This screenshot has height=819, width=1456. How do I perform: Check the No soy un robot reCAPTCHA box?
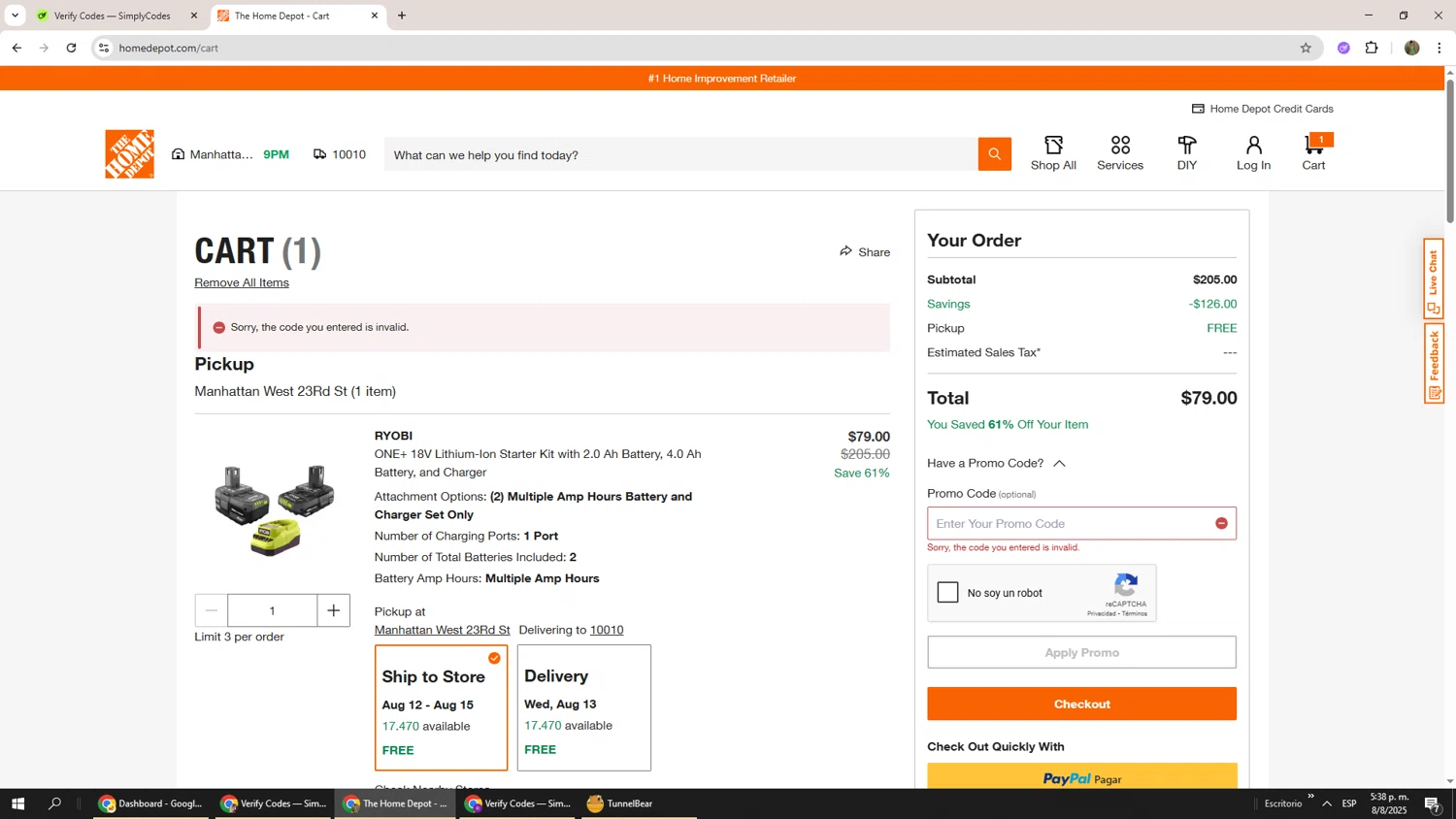click(x=948, y=592)
